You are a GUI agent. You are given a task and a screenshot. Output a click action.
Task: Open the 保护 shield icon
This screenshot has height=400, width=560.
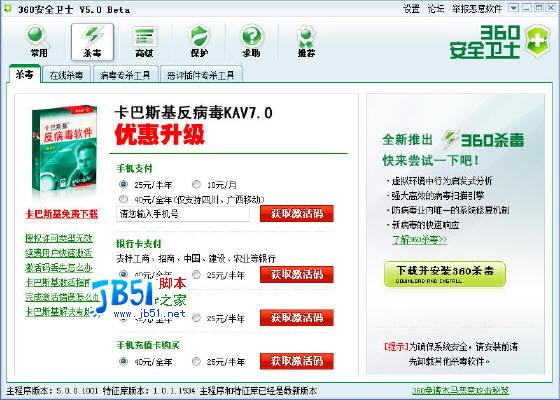point(199,42)
